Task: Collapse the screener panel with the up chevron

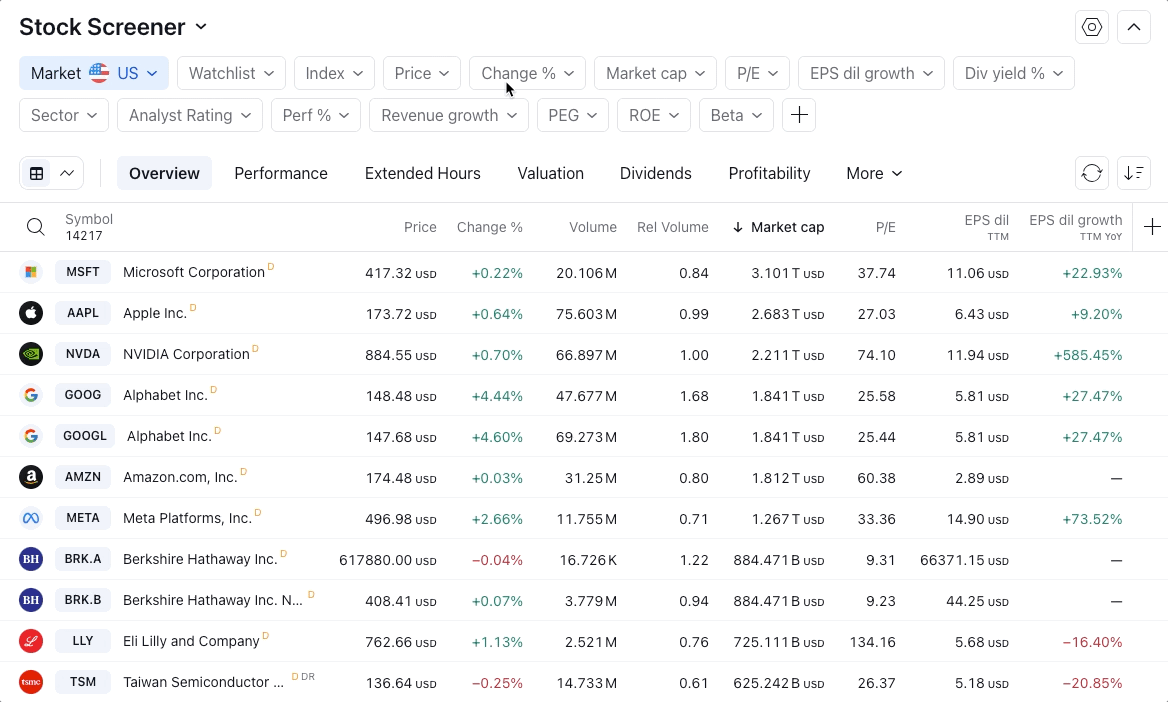Action: (1134, 27)
